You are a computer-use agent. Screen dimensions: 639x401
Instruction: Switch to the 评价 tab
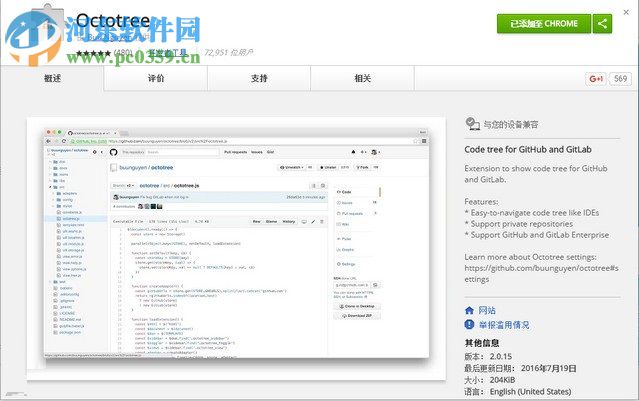click(156, 78)
